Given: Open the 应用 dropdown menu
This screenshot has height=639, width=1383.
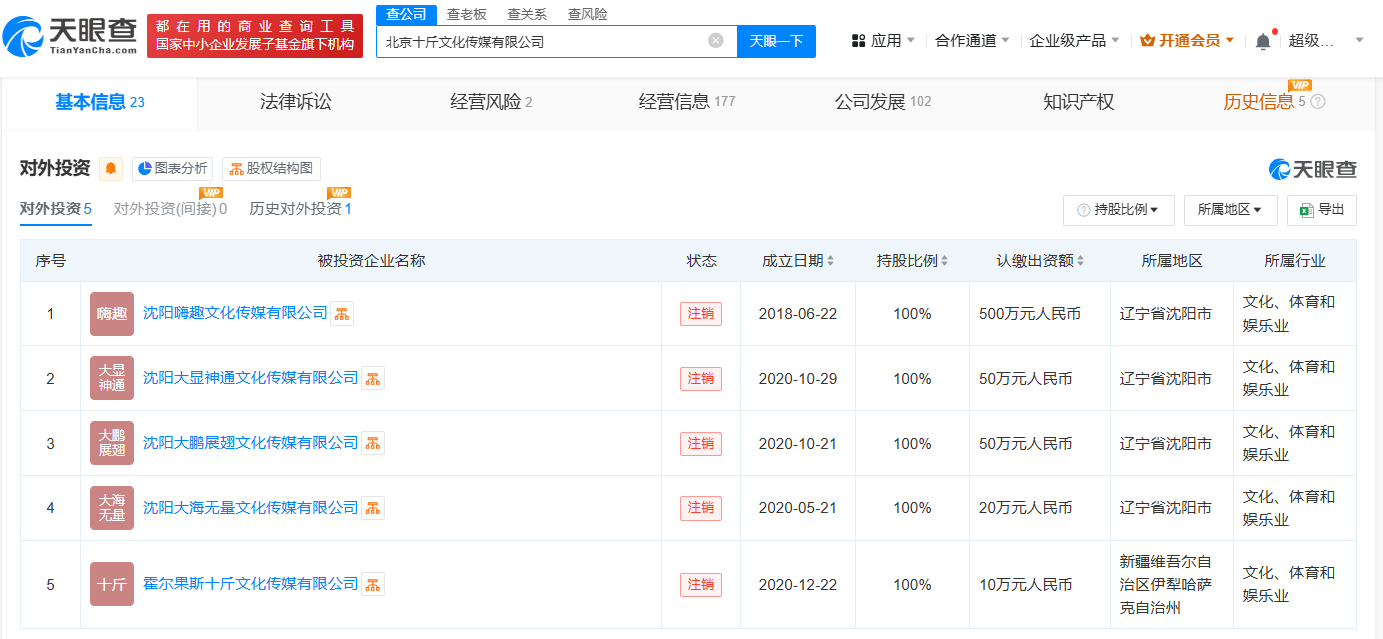Looking at the screenshot, I should [884, 41].
